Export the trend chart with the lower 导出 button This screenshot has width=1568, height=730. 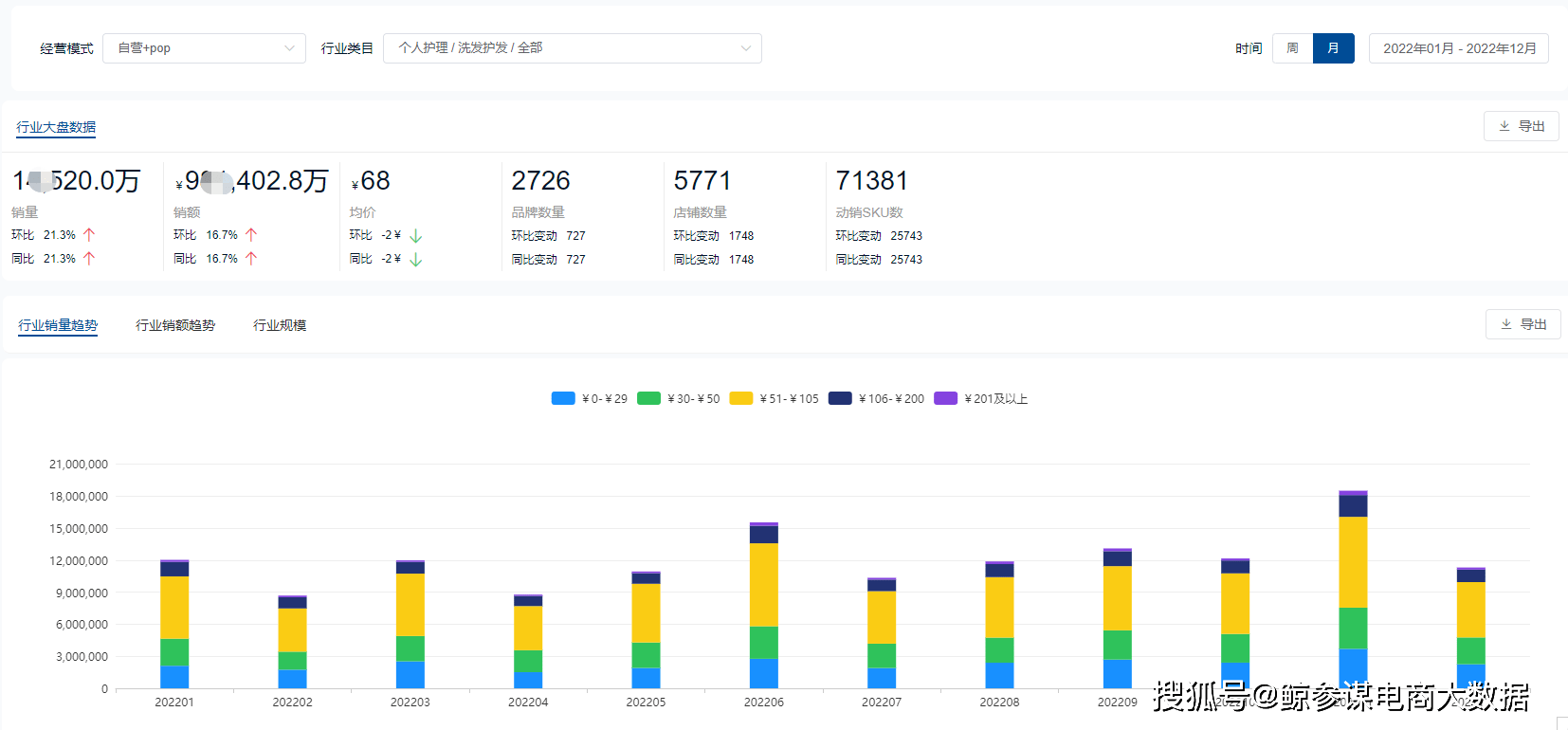point(1523,324)
